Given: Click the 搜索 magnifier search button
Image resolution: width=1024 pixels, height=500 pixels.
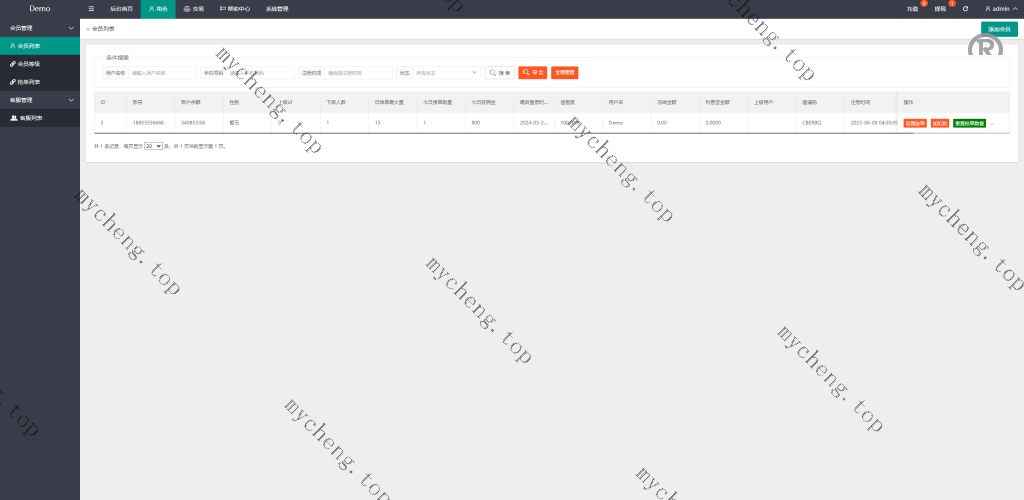Looking at the screenshot, I should [x=499, y=73].
